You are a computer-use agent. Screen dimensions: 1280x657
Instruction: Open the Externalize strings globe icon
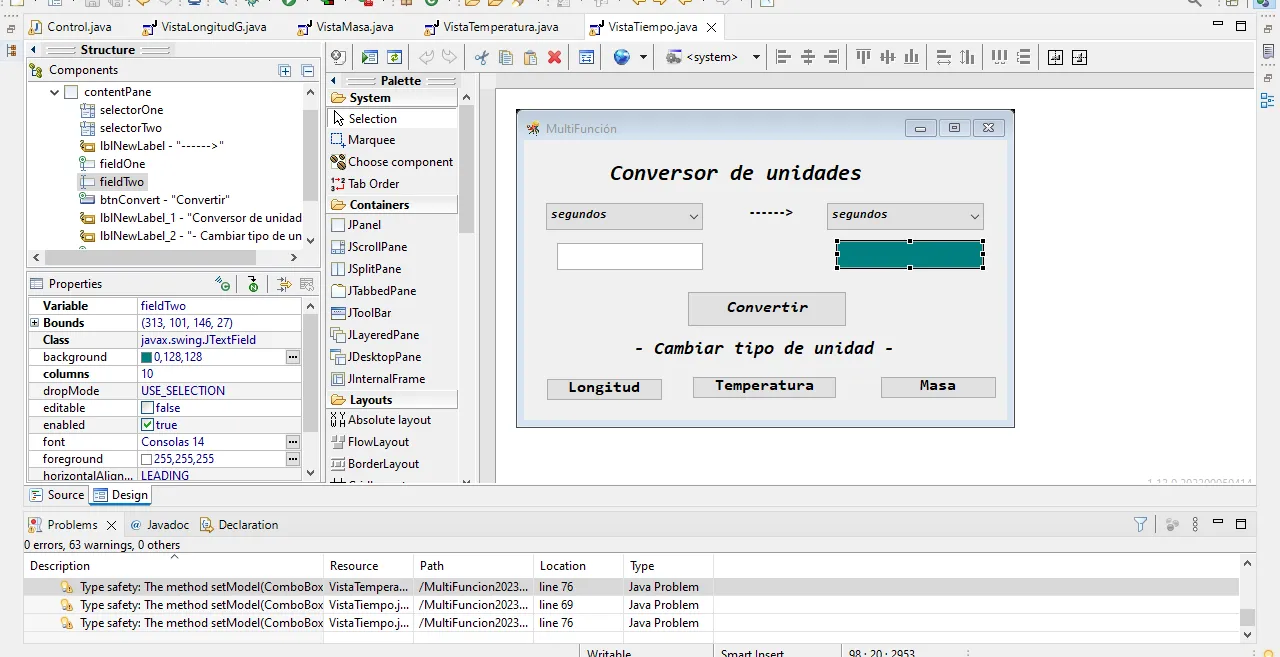[622, 57]
